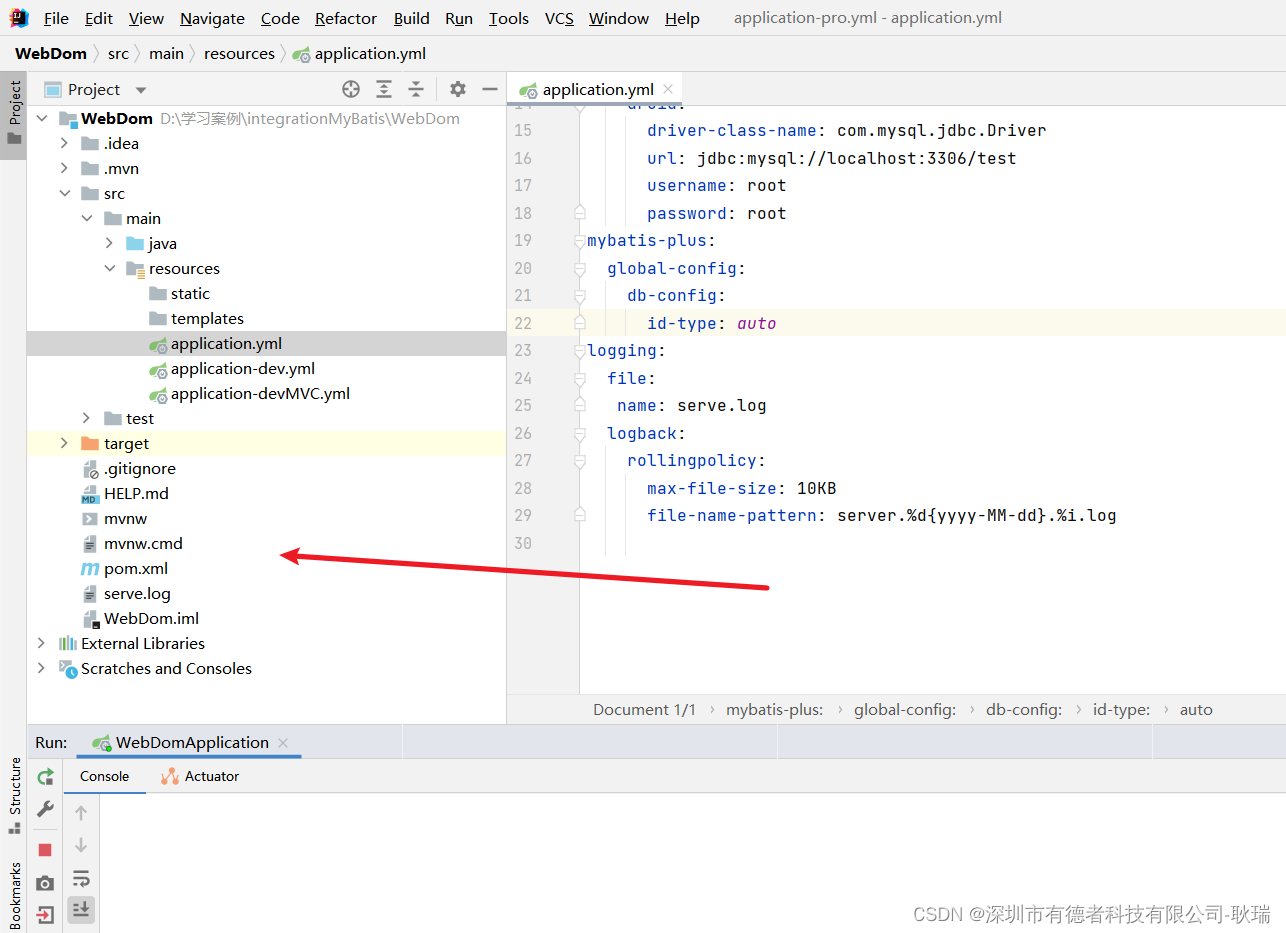Expand Scratches and Consoles node
This screenshot has height=933, width=1286.
(x=42, y=668)
